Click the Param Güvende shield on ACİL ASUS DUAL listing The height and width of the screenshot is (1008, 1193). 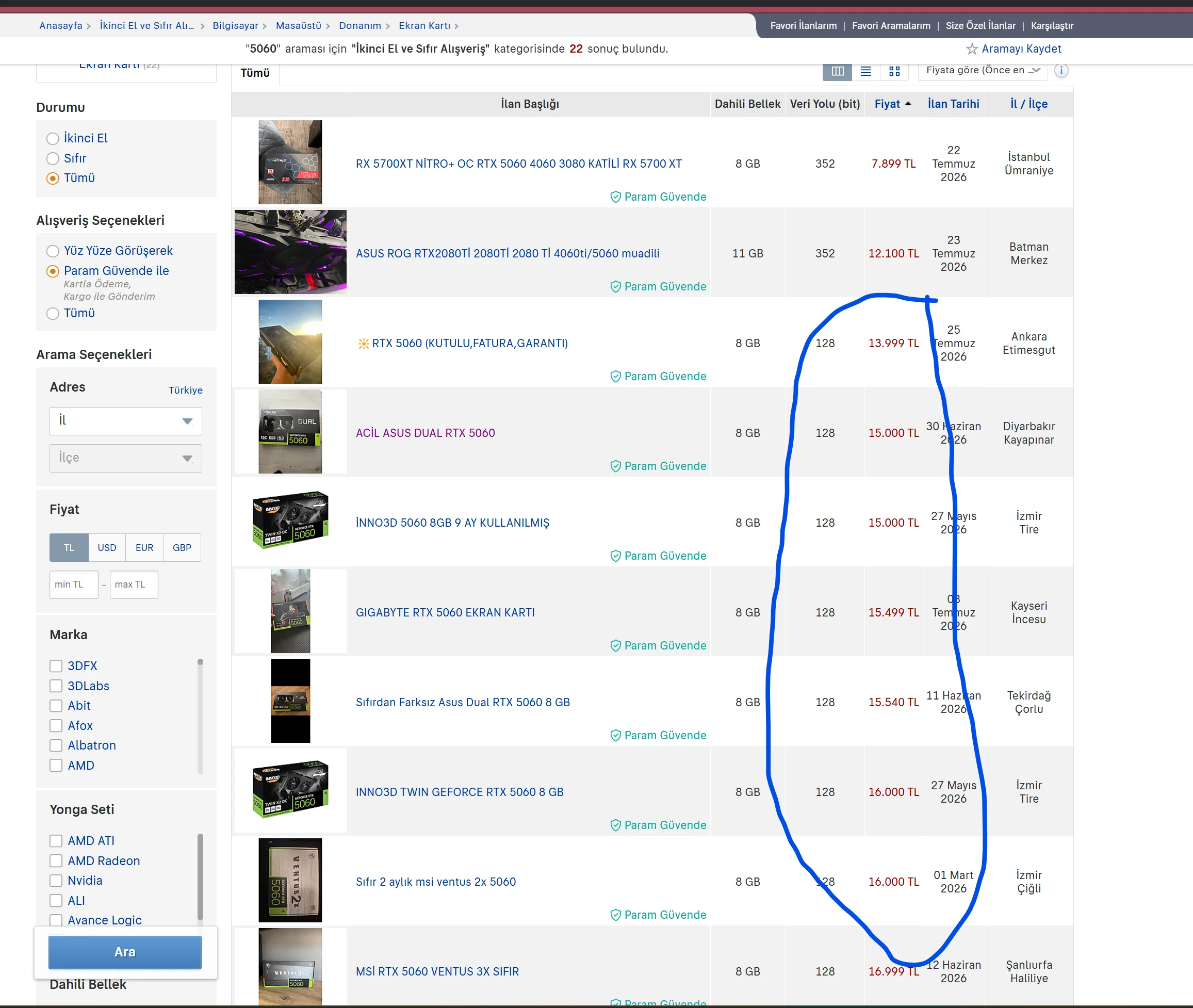tap(615, 466)
